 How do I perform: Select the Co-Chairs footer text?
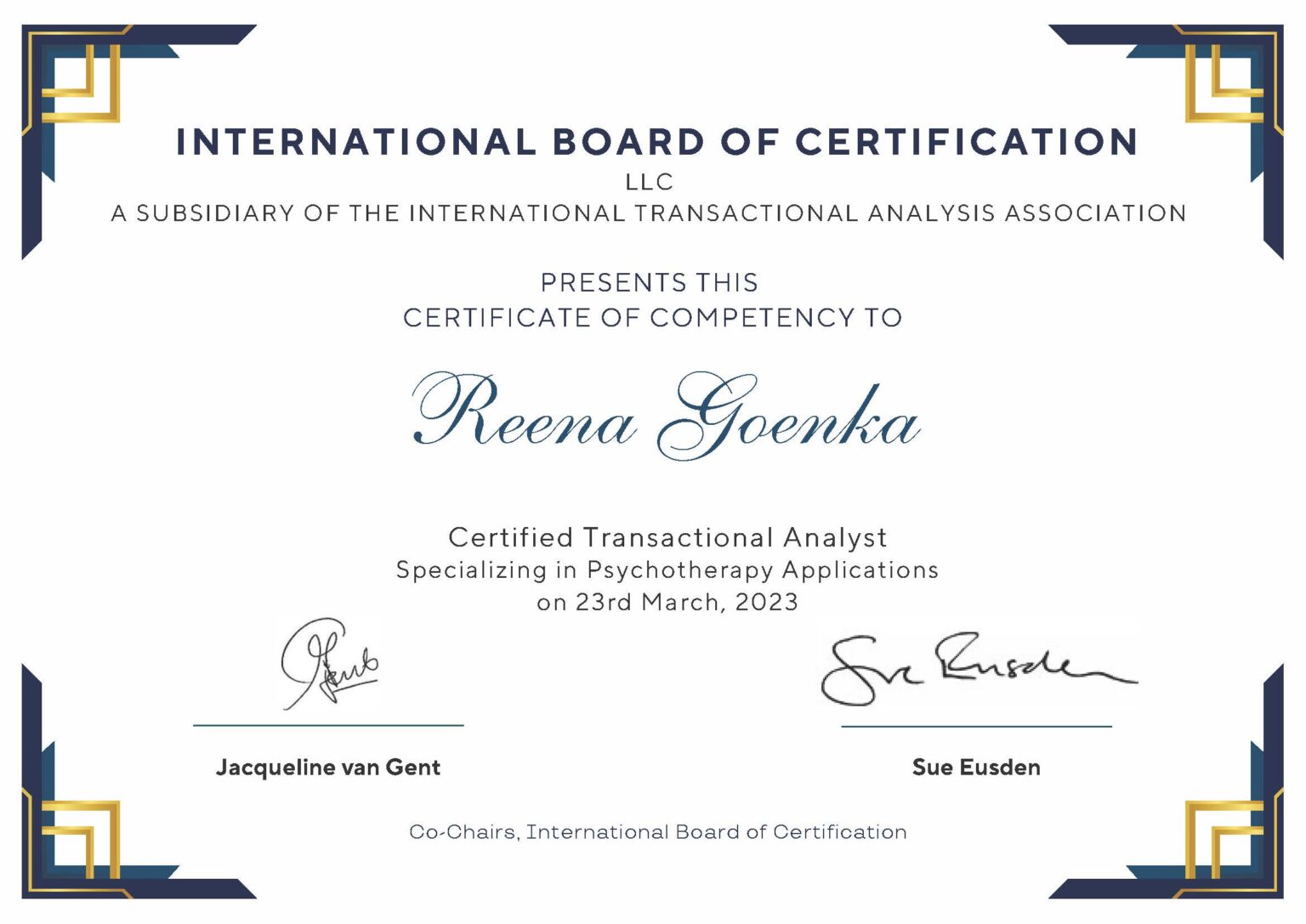pos(657,832)
